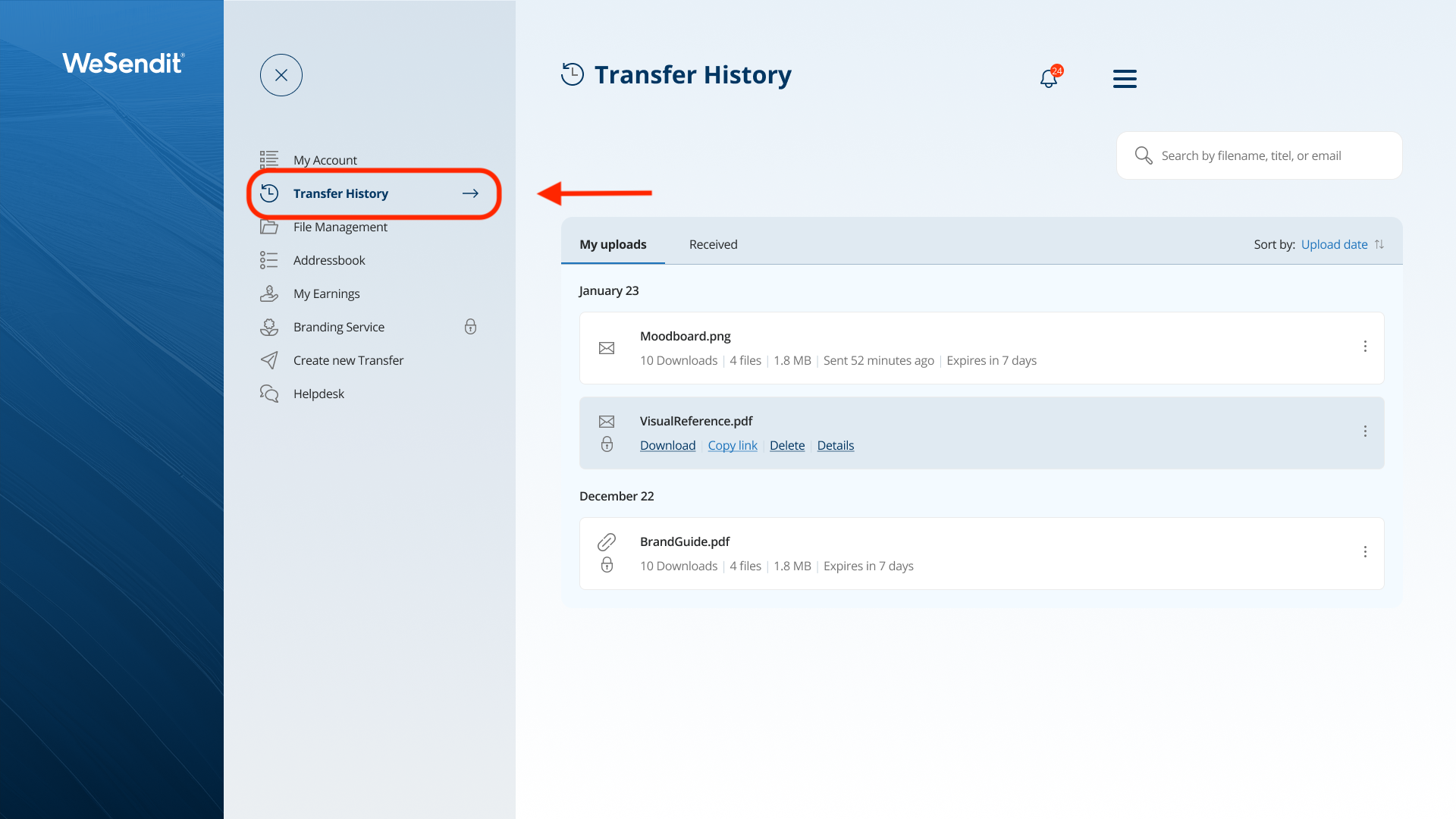The image size is (1456, 819).
Task: Open the notifications bell icon
Action: [x=1049, y=78]
